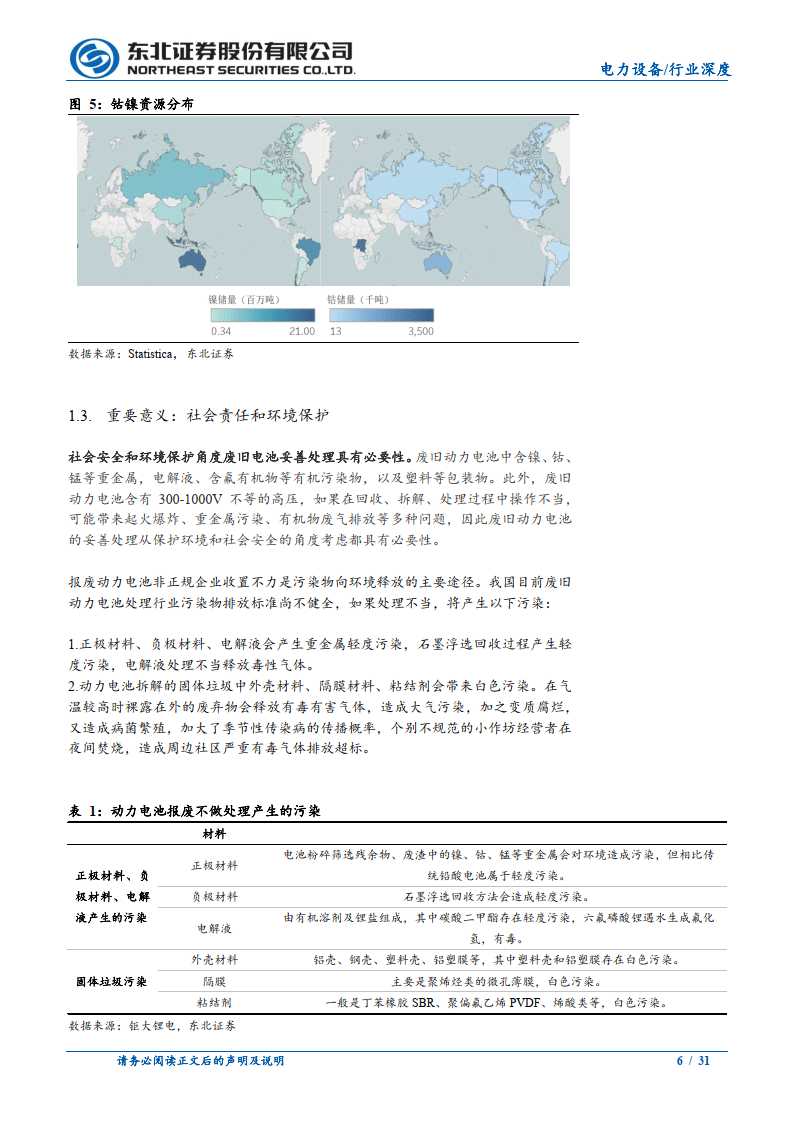The height and width of the screenshot is (1123, 794).
Task: Click the company name 东北证券股份有限公司
Action: point(240,51)
